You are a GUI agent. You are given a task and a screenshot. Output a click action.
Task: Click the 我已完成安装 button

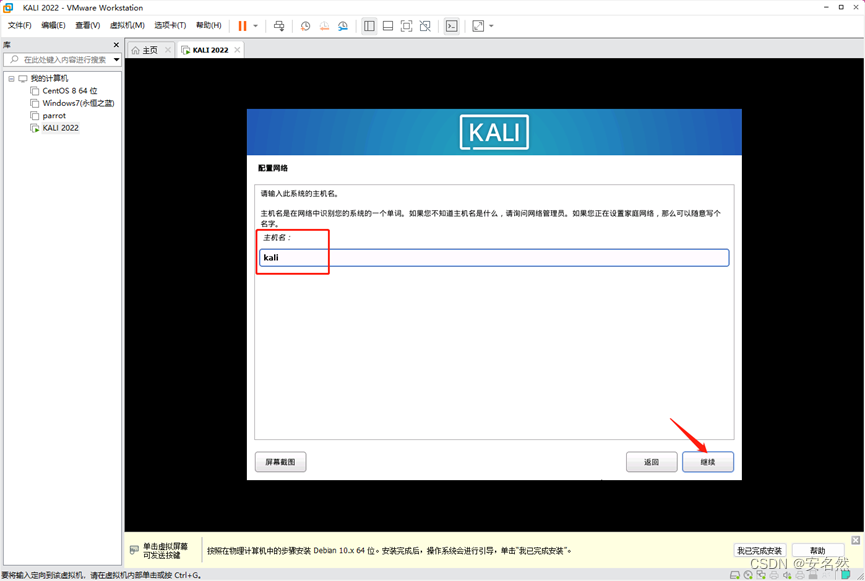[760, 551]
